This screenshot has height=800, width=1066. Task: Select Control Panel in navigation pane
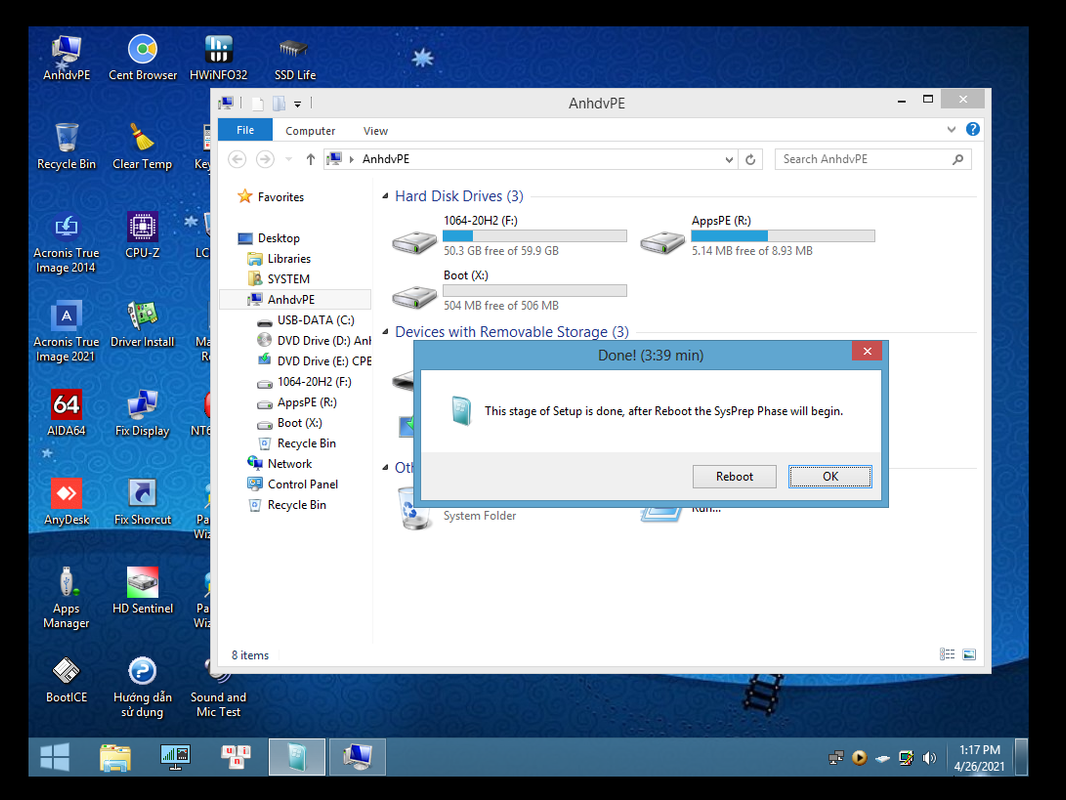point(293,484)
